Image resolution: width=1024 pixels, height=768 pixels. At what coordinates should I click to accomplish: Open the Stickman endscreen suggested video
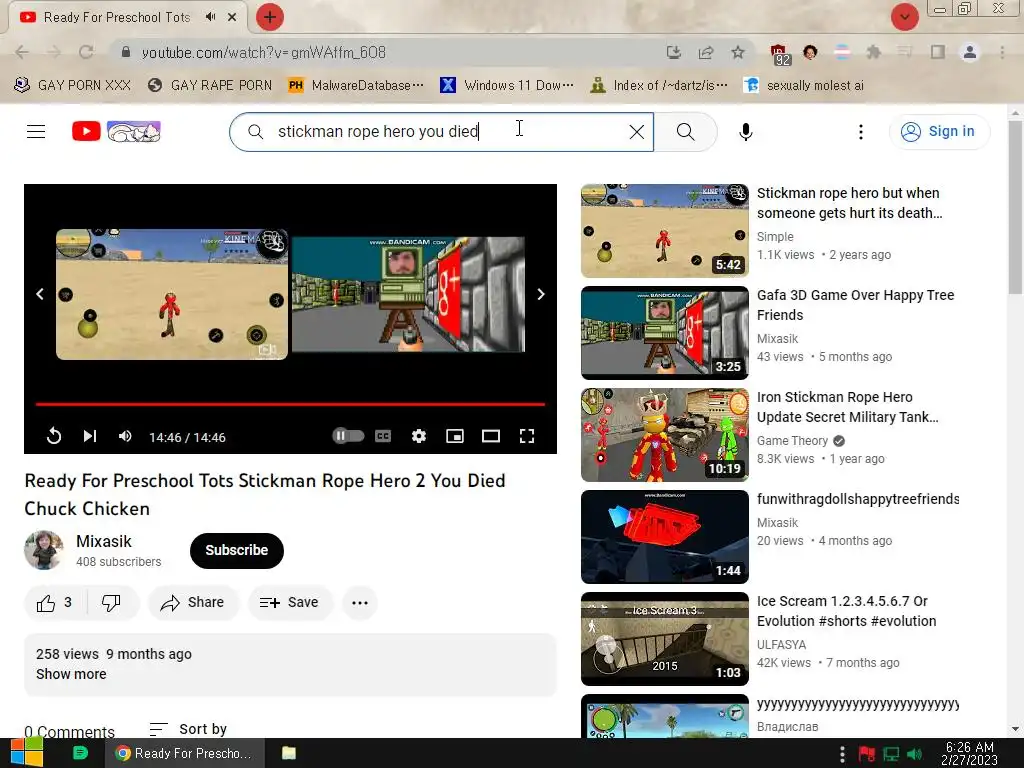[172, 294]
